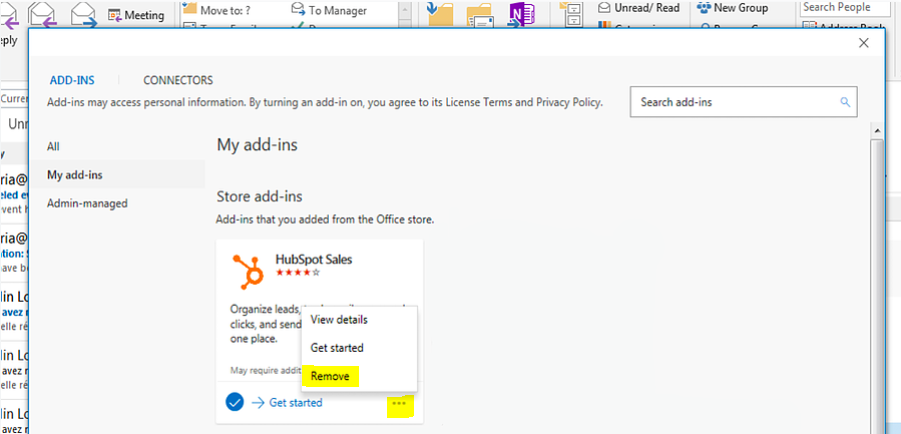Select the 'To Manager' quick step
The image size is (901, 434).
pyautogui.click(x=329, y=10)
